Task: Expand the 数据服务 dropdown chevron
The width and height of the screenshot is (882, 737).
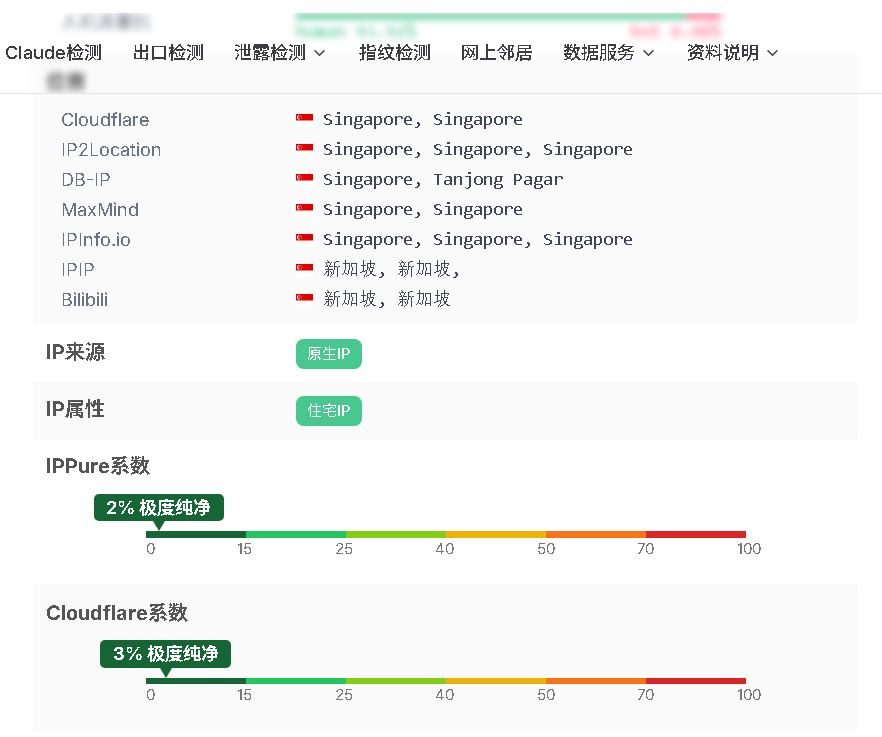Action: tap(649, 53)
